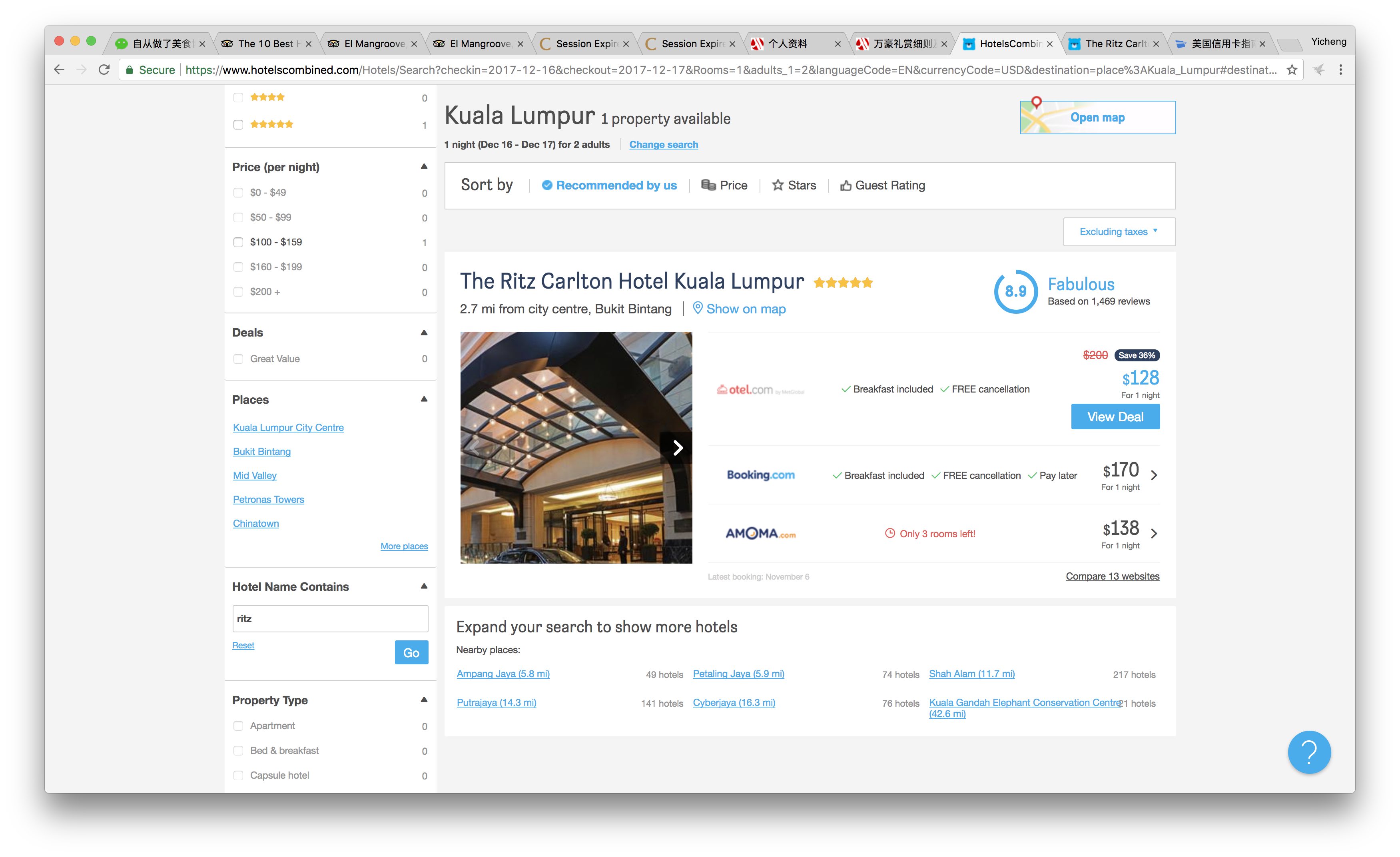Viewport: 1400px width, 857px height.
Task: Check the Great Value deals filter
Action: pos(238,359)
